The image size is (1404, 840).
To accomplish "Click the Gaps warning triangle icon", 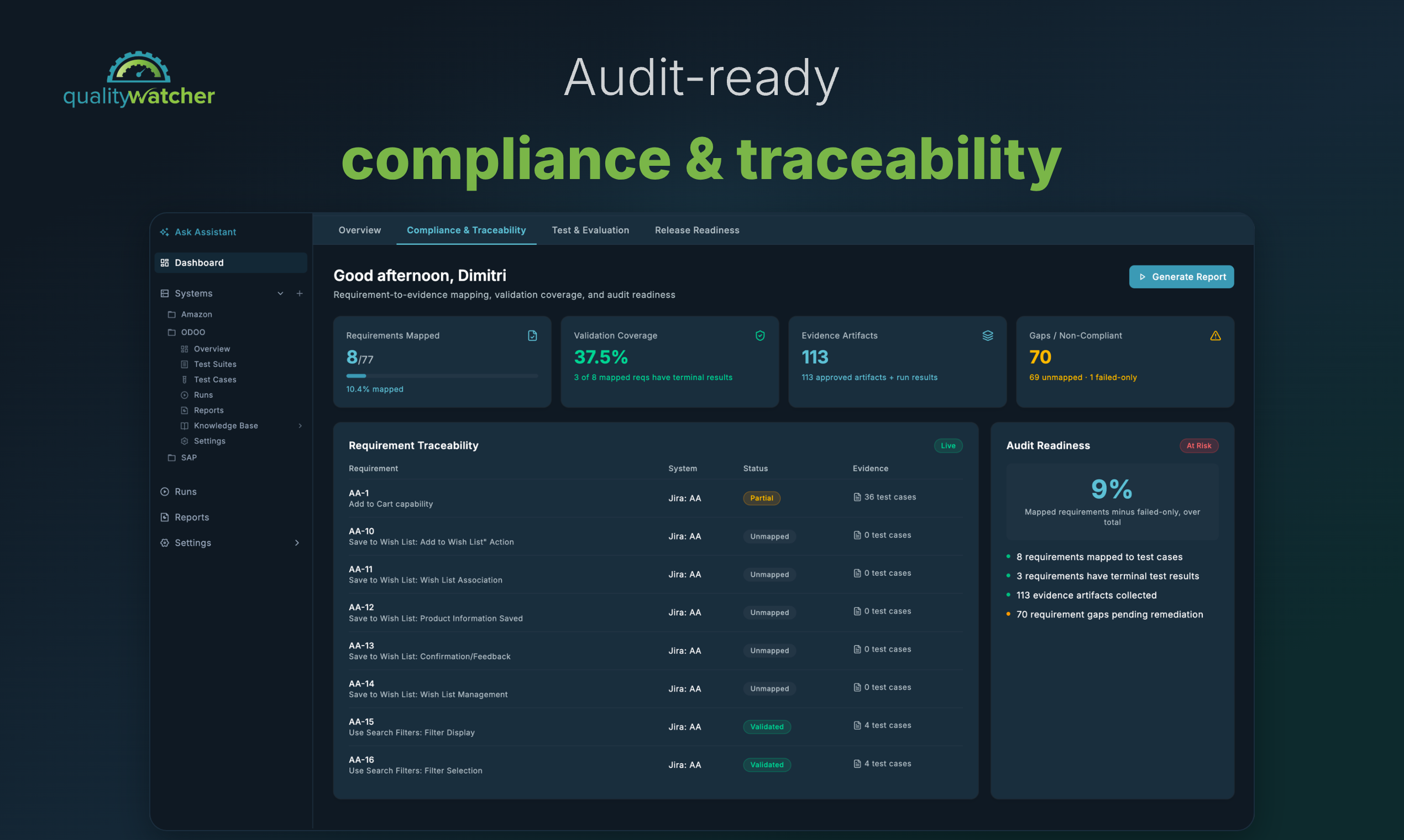I will pyautogui.click(x=1215, y=335).
